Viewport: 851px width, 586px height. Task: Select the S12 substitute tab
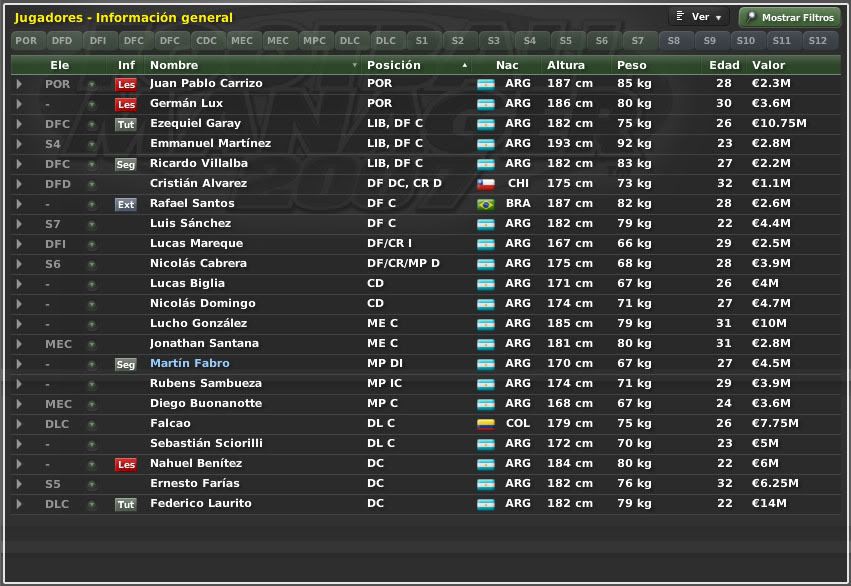click(817, 41)
